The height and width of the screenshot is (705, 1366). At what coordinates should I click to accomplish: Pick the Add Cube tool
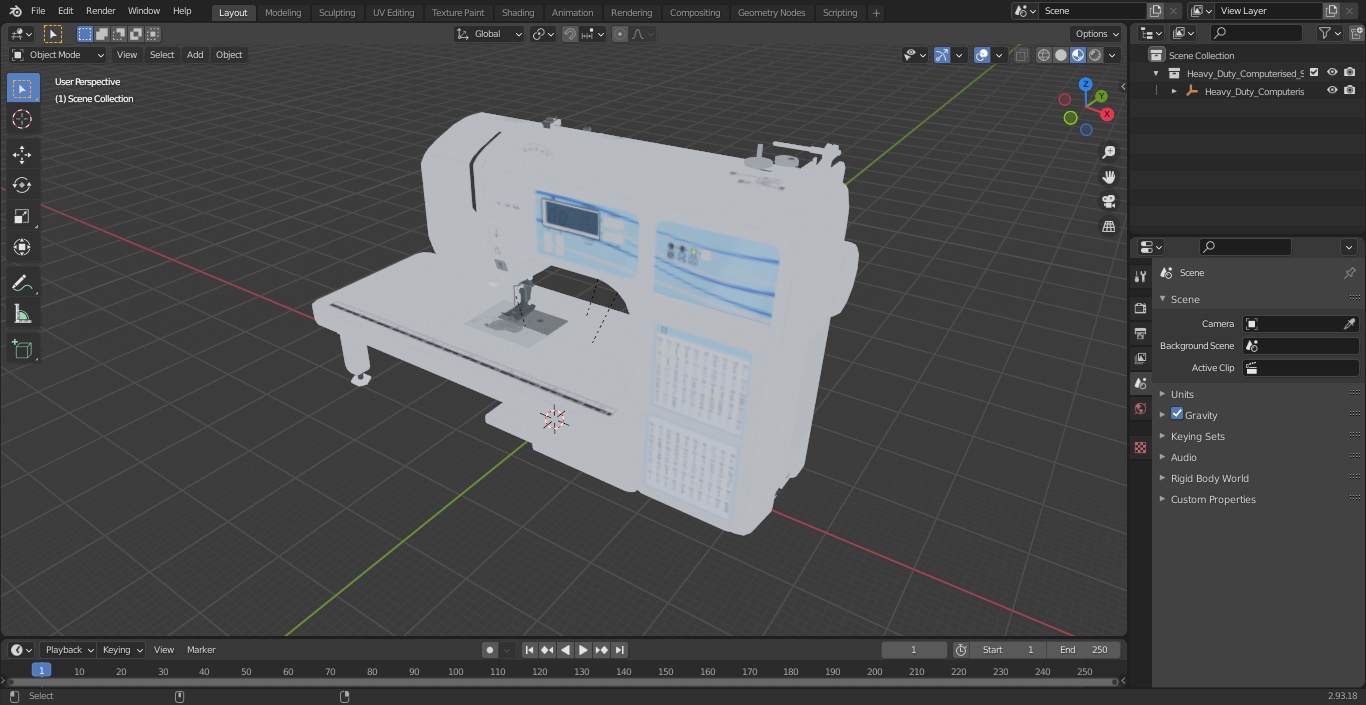click(22, 350)
